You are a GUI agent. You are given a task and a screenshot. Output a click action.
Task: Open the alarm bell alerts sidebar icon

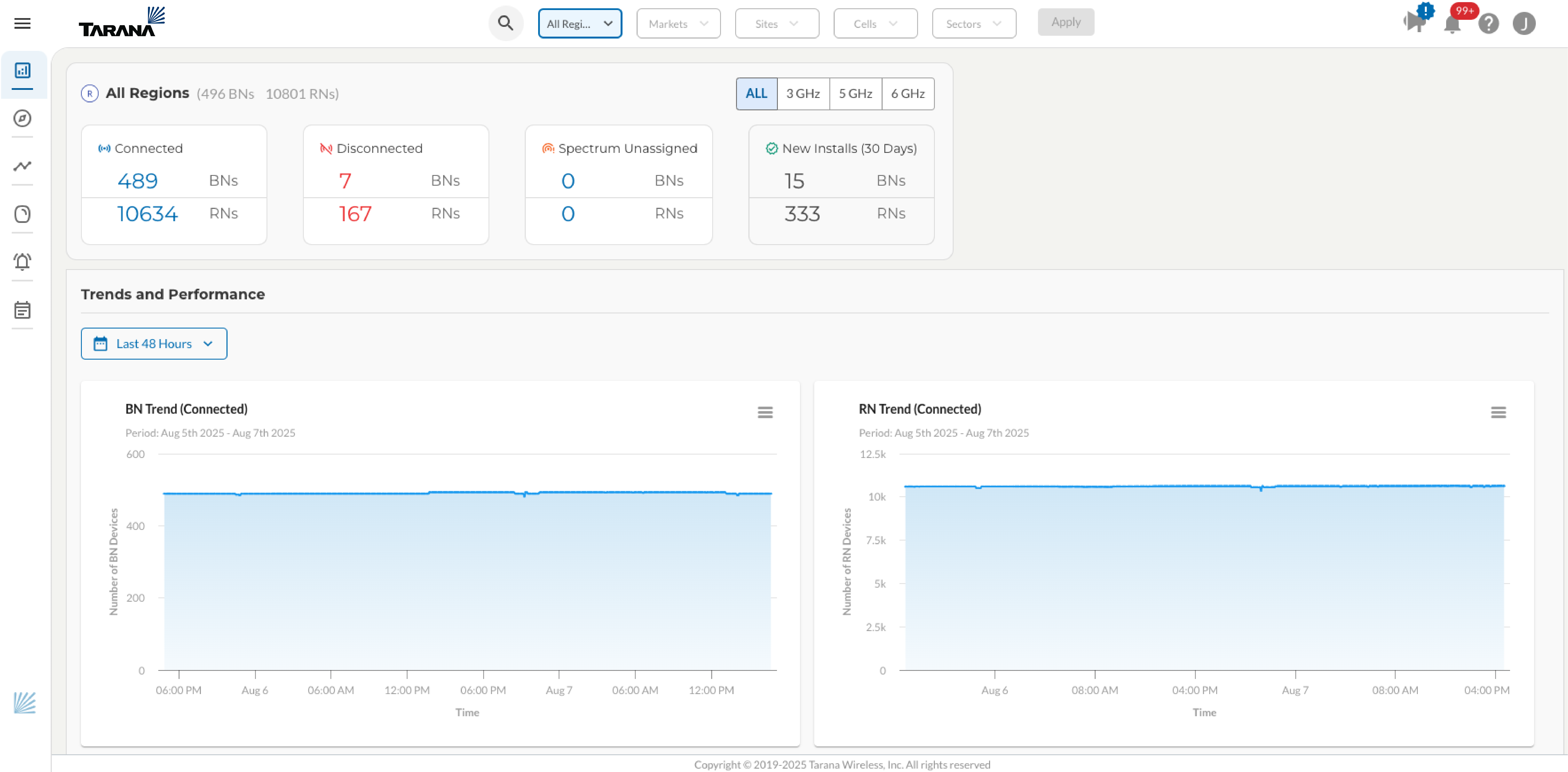pos(23,262)
